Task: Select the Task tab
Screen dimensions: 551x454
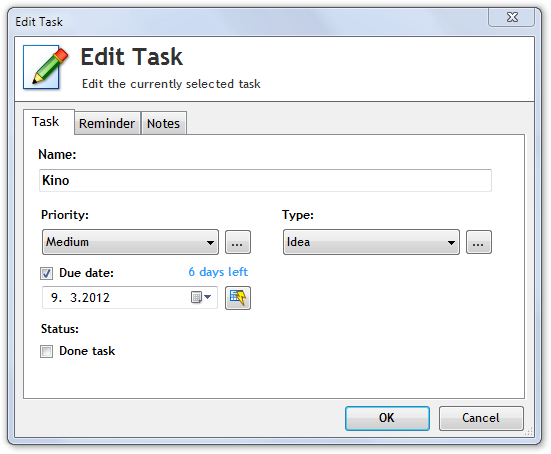Action: [45, 122]
